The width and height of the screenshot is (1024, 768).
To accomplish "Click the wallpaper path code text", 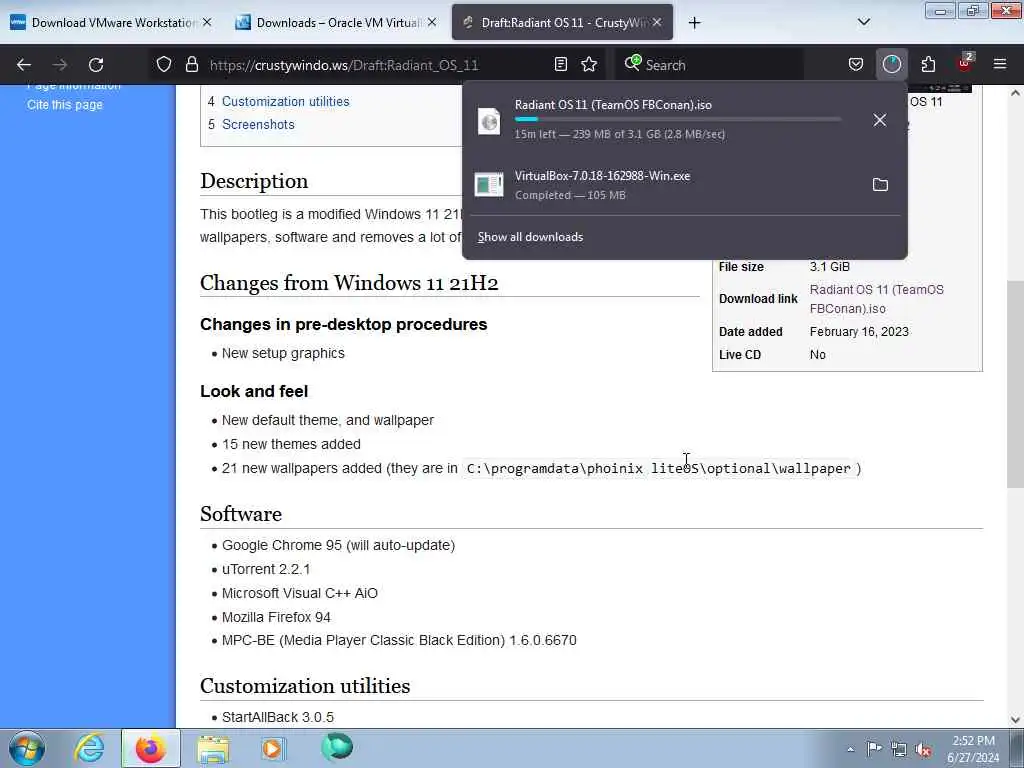I will pos(659,469).
